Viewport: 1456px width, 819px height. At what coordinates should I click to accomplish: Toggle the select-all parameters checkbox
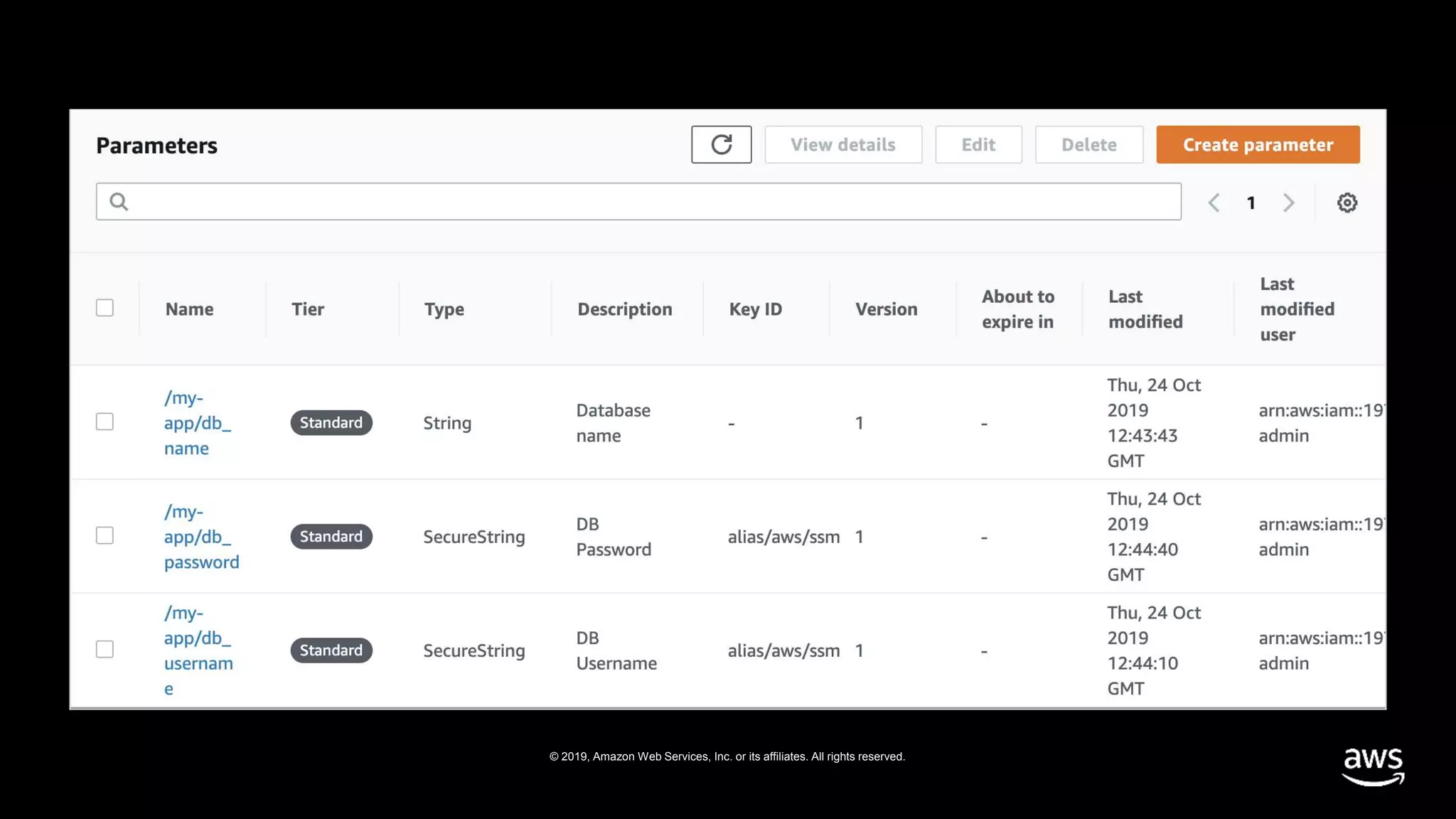105,308
